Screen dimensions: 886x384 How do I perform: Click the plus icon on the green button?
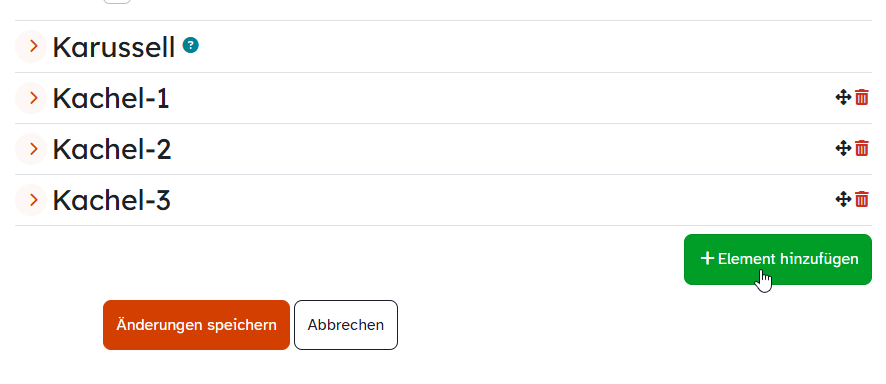click(707, 259)
